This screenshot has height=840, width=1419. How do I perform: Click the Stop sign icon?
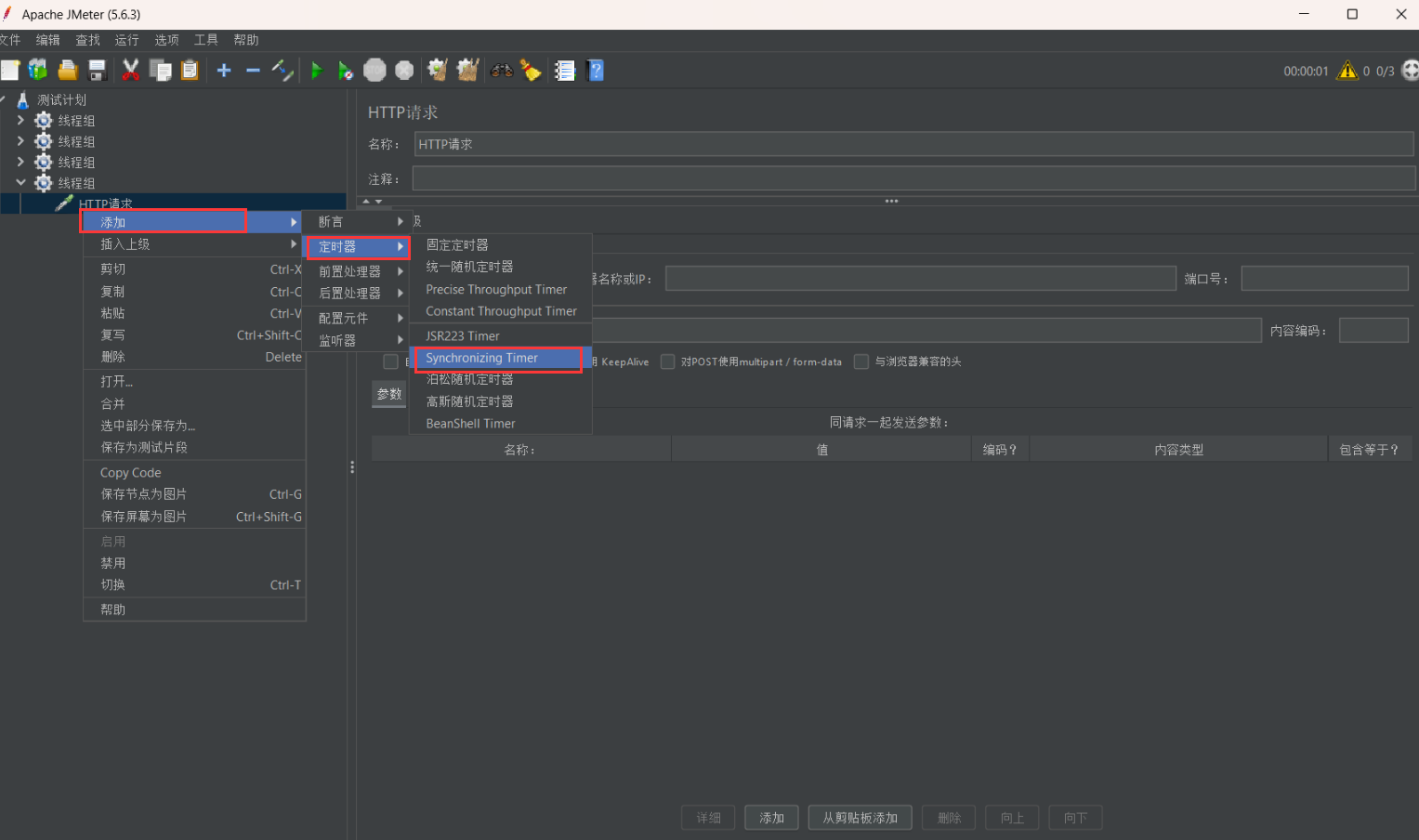pyautogui.click(x=374, y=70)
